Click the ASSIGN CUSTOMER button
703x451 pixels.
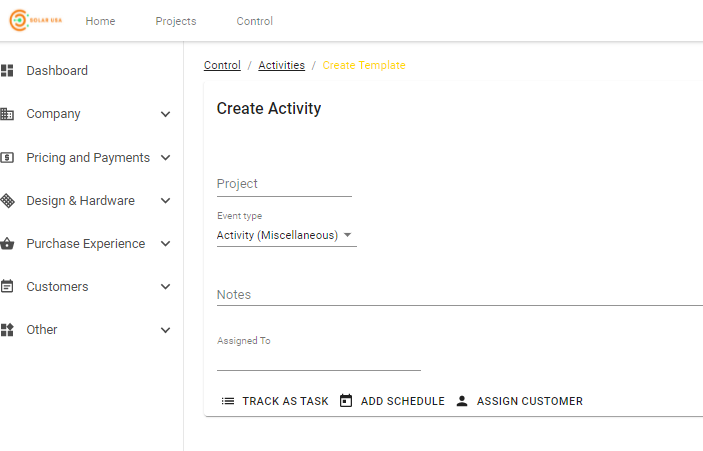[519, 401]
